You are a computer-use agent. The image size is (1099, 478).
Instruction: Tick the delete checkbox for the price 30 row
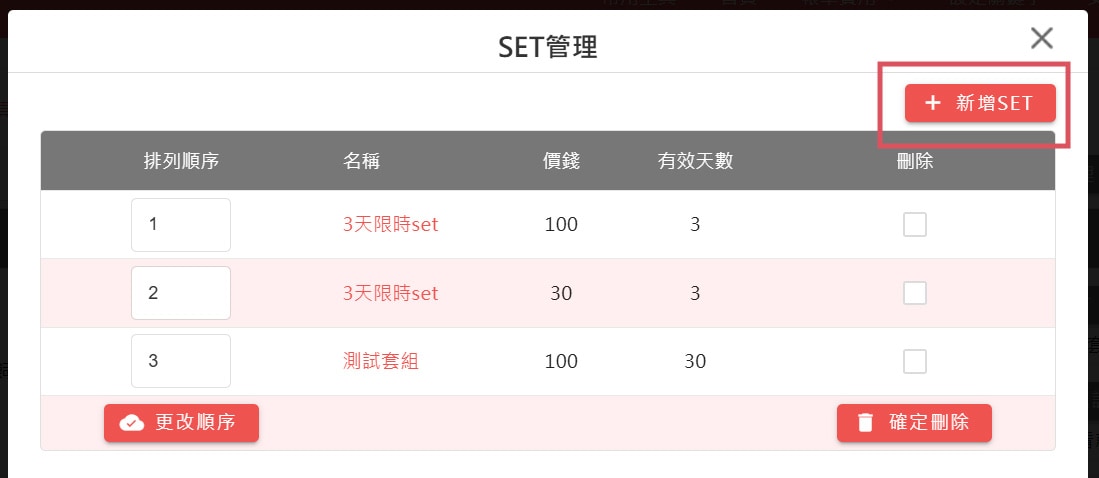coord(915,293)
